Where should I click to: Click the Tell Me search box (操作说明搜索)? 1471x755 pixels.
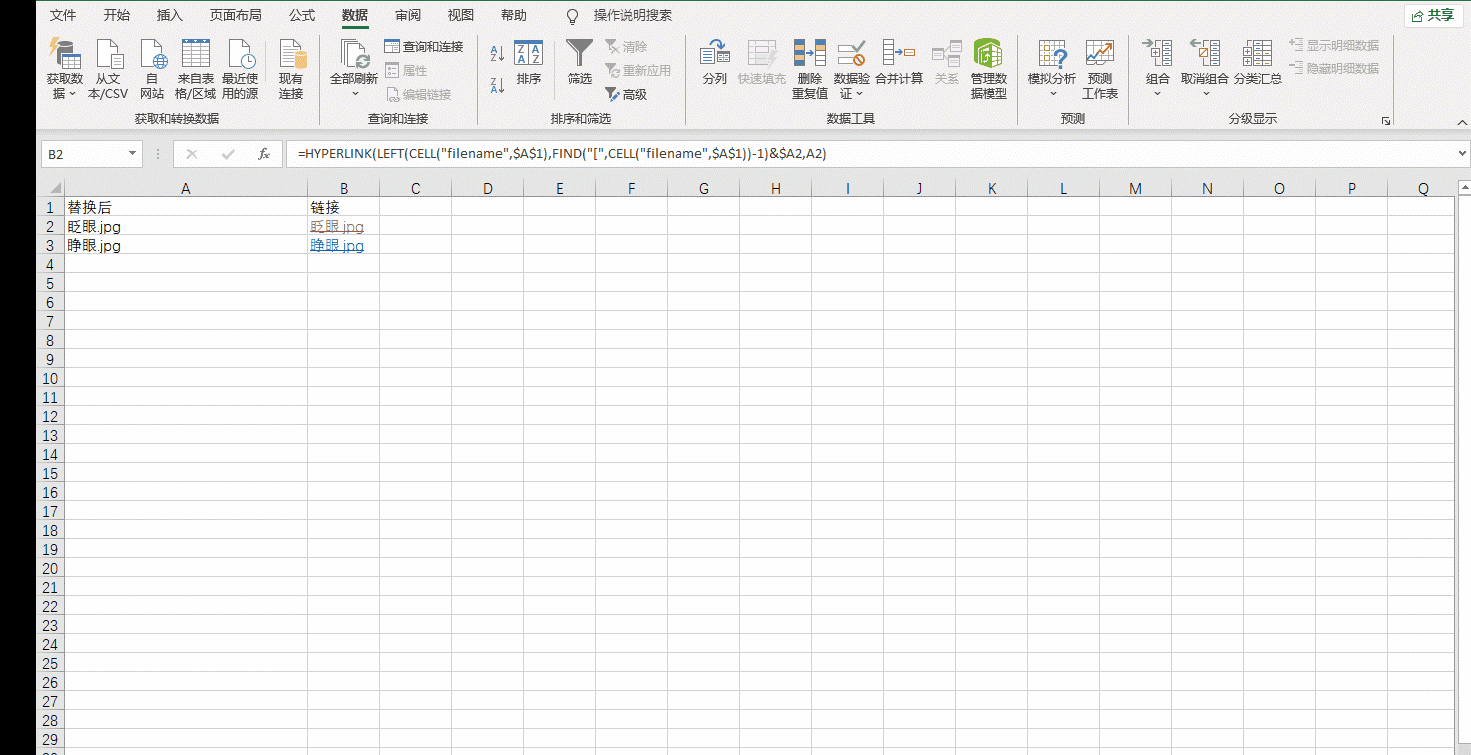click(633, 15)
